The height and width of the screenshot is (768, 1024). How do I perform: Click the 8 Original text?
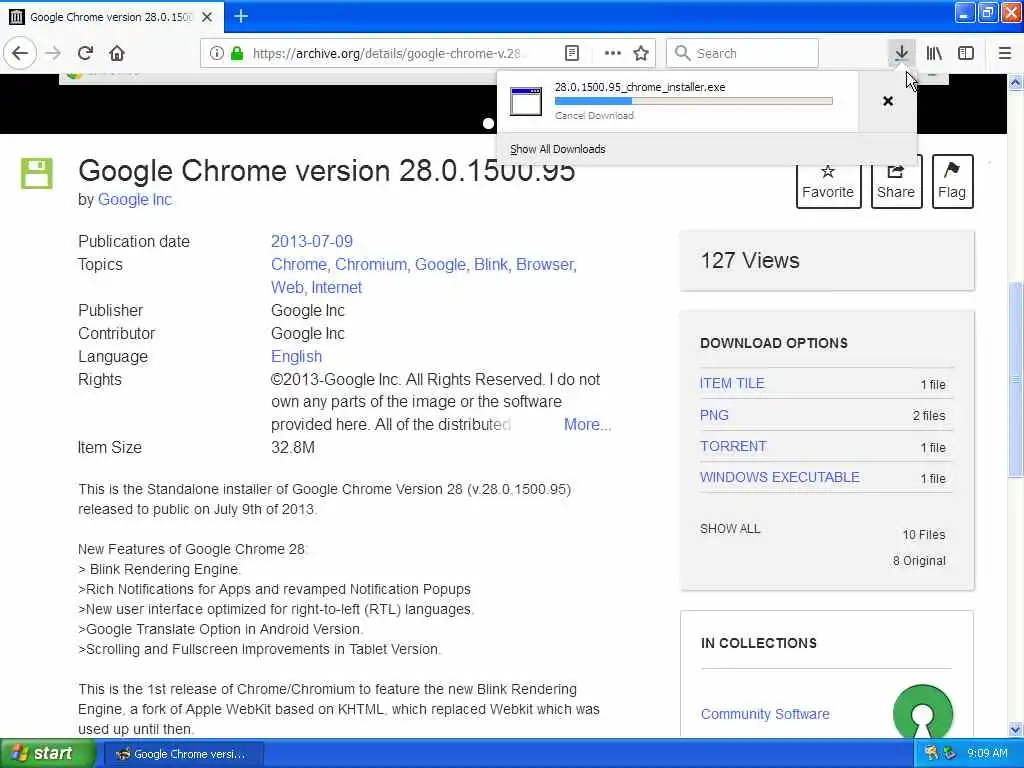click(x=919, y=560)
